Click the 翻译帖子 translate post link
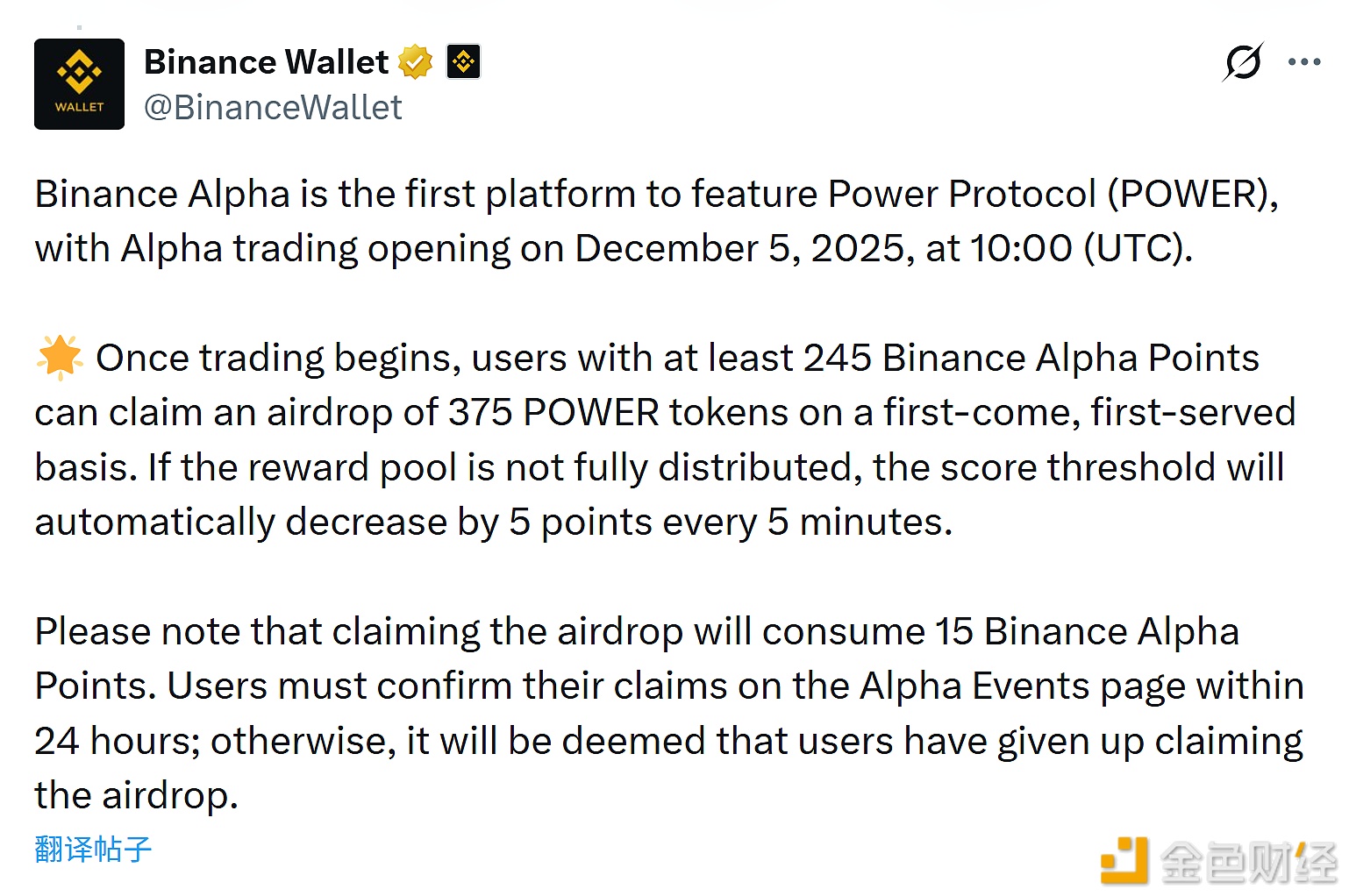Image resolution: width=1349 pixels, height=896 pixels. (x=93, y=849)
